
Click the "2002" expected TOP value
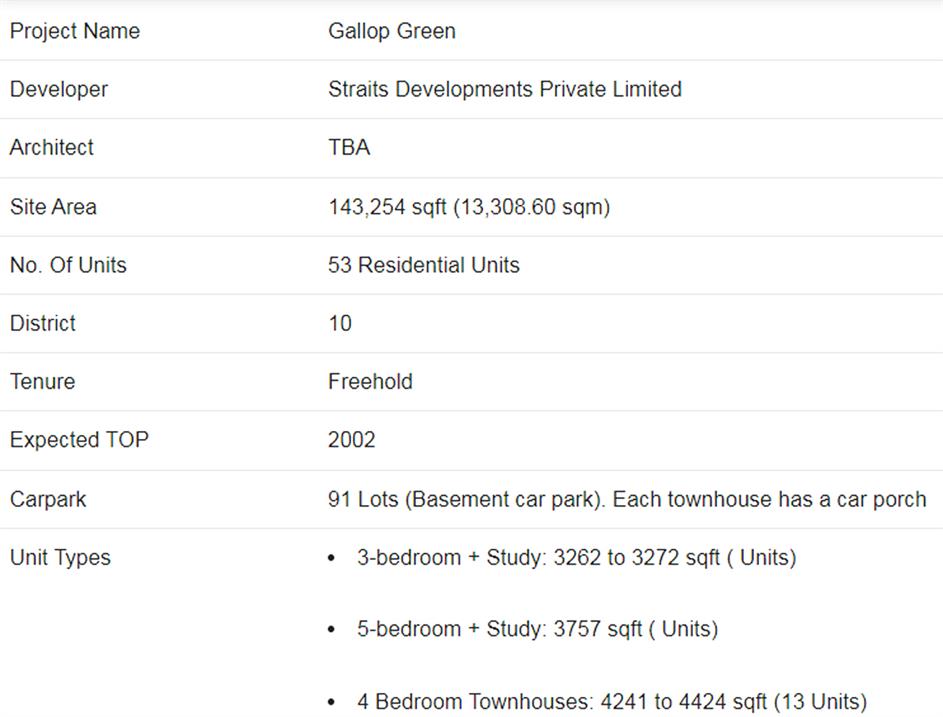[352, 440]
